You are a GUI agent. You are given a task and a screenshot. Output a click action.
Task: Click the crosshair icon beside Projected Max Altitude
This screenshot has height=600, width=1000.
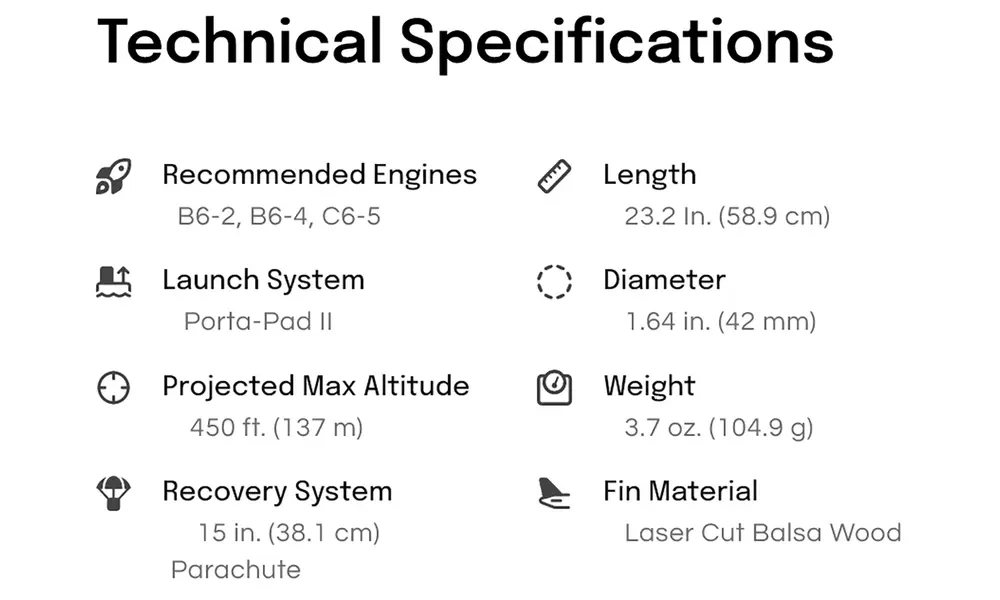[114, 387]
